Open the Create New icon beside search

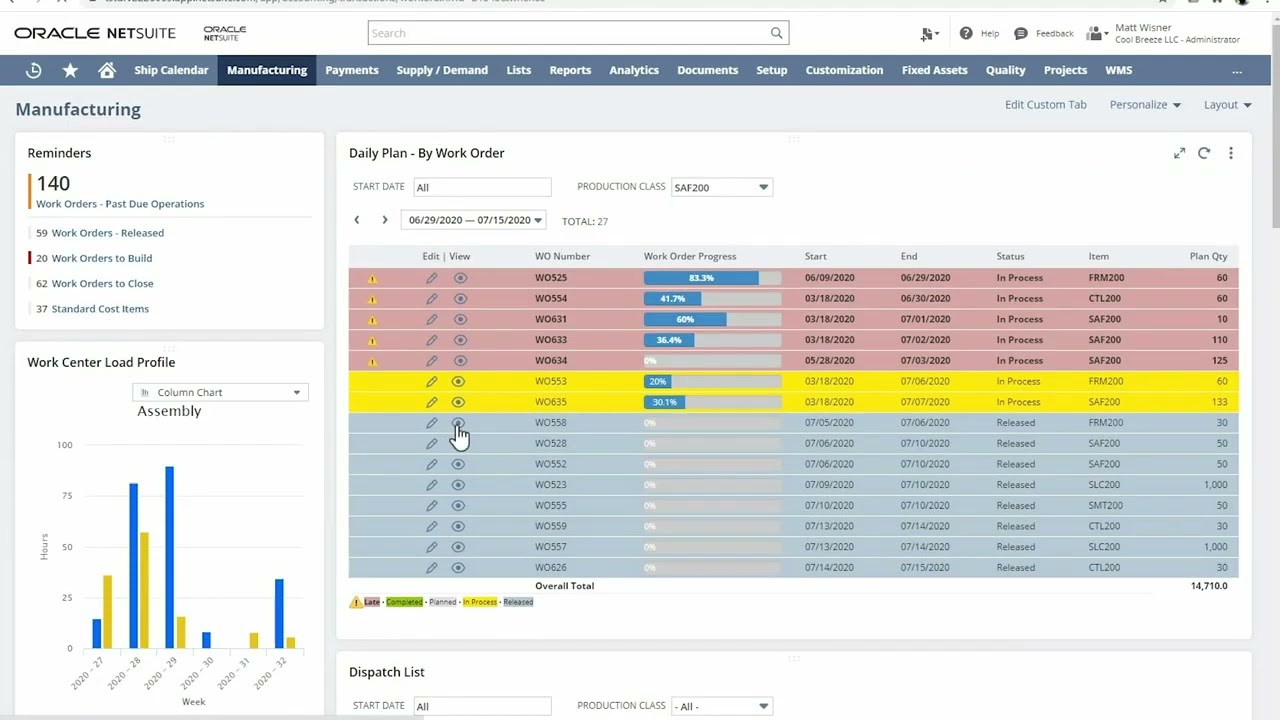[x=929, y=34]
